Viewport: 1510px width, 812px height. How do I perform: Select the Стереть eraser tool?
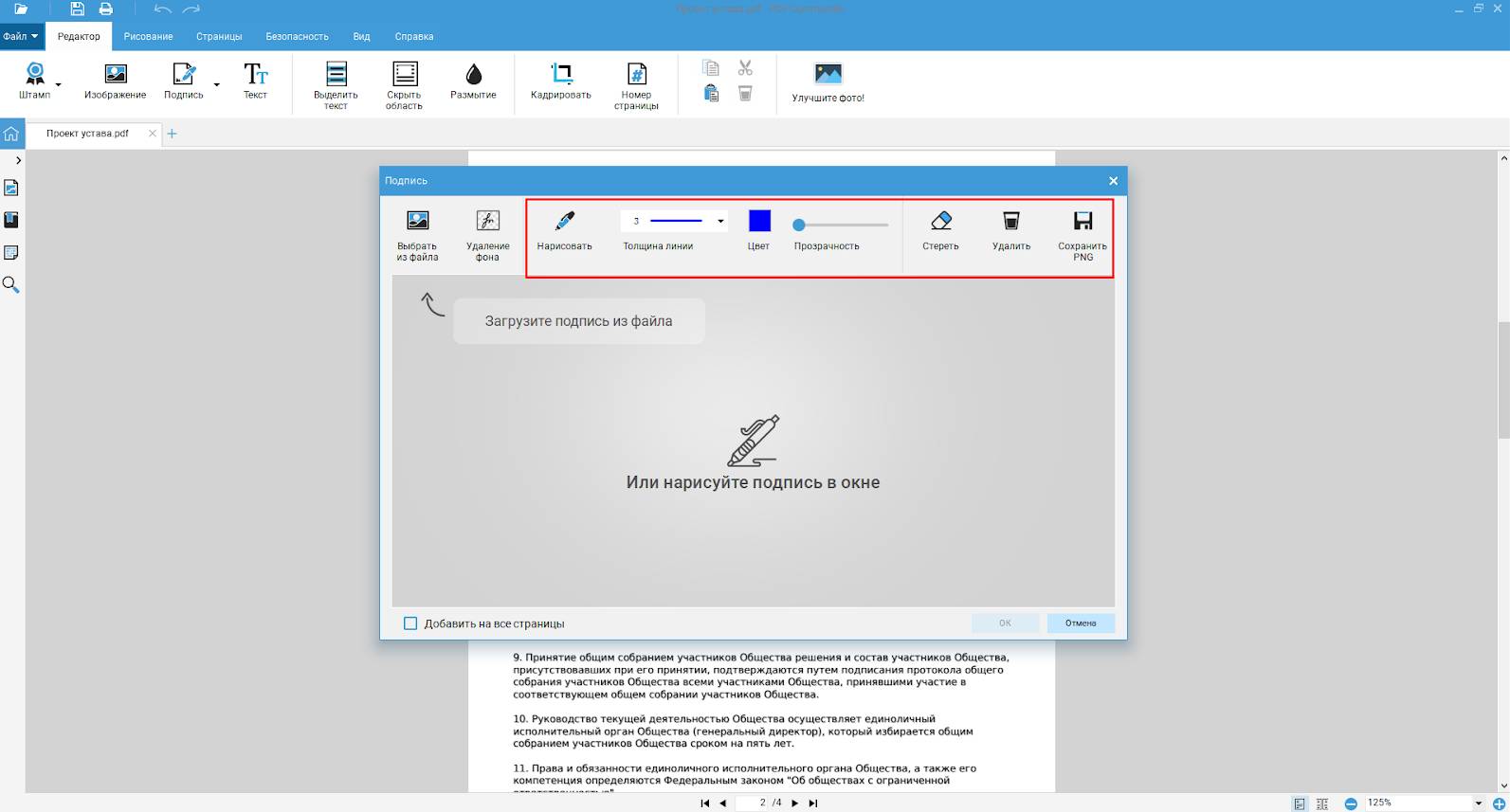pyautogui.click(x=940, y=231)
